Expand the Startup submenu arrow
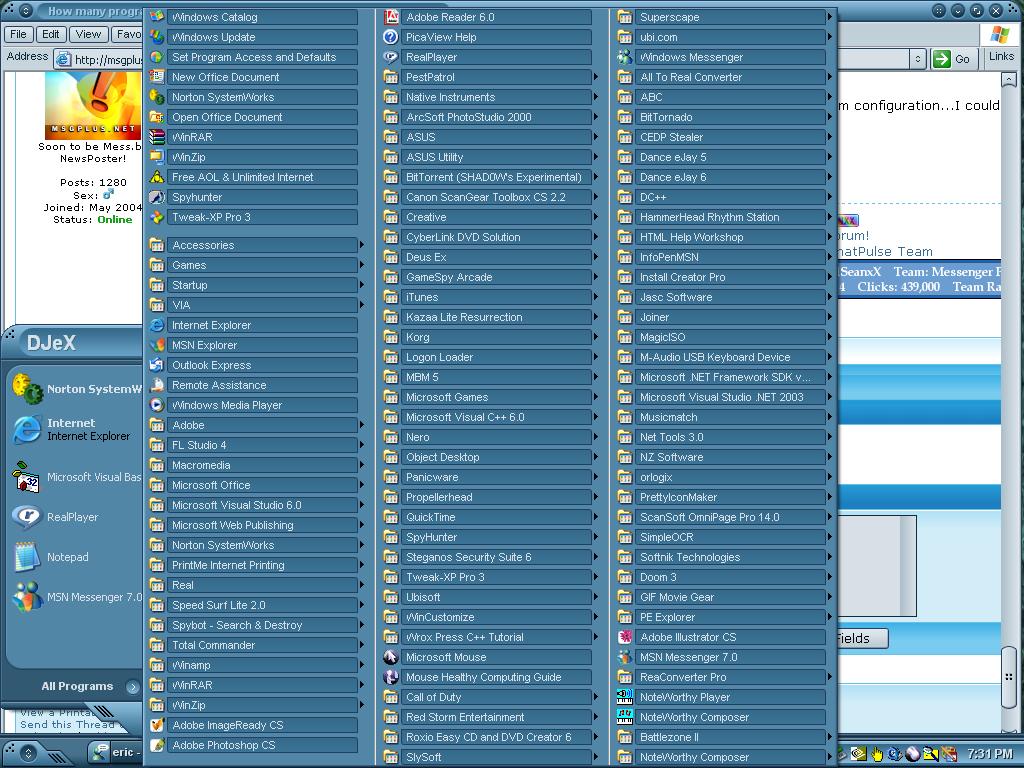 [x=362, y=285]
